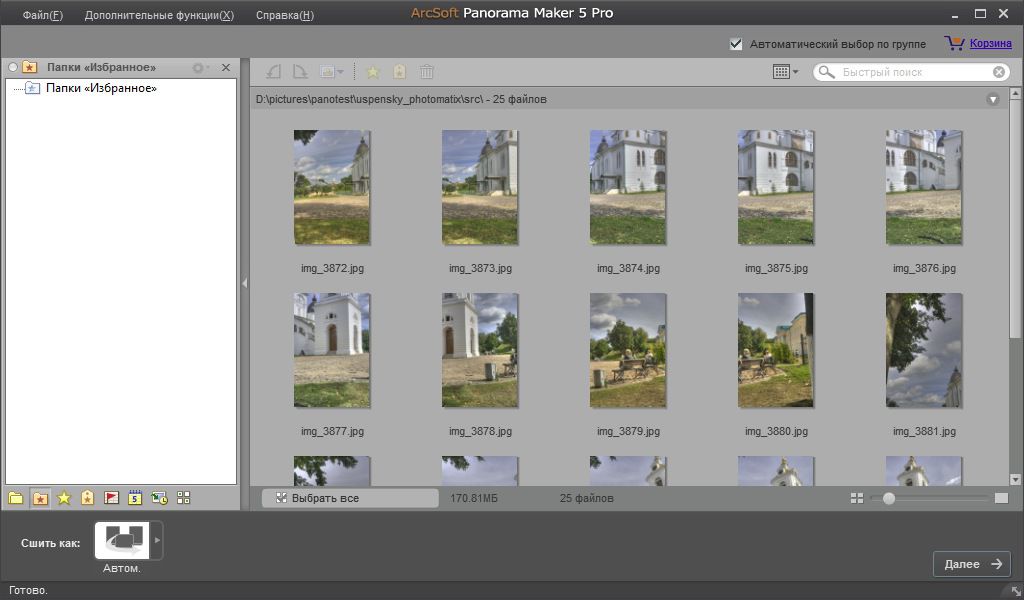The image size is (1024, 600).
Task: Toggle the radio button beside 'Папки «Избранное»' header
Action: click(x=13, y=68)
